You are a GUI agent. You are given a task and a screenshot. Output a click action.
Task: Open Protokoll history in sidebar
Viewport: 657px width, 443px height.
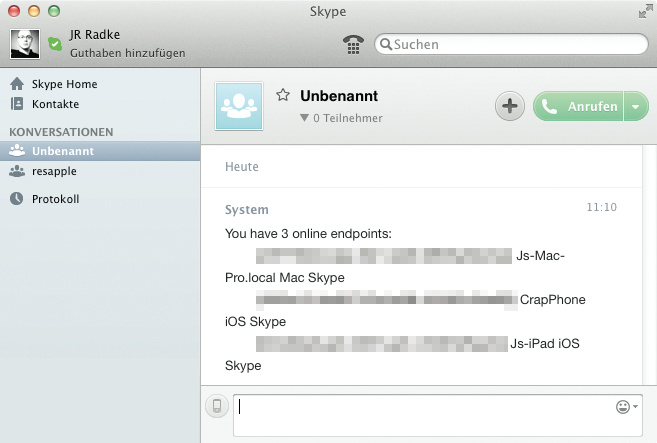click(x=55, y=198)
